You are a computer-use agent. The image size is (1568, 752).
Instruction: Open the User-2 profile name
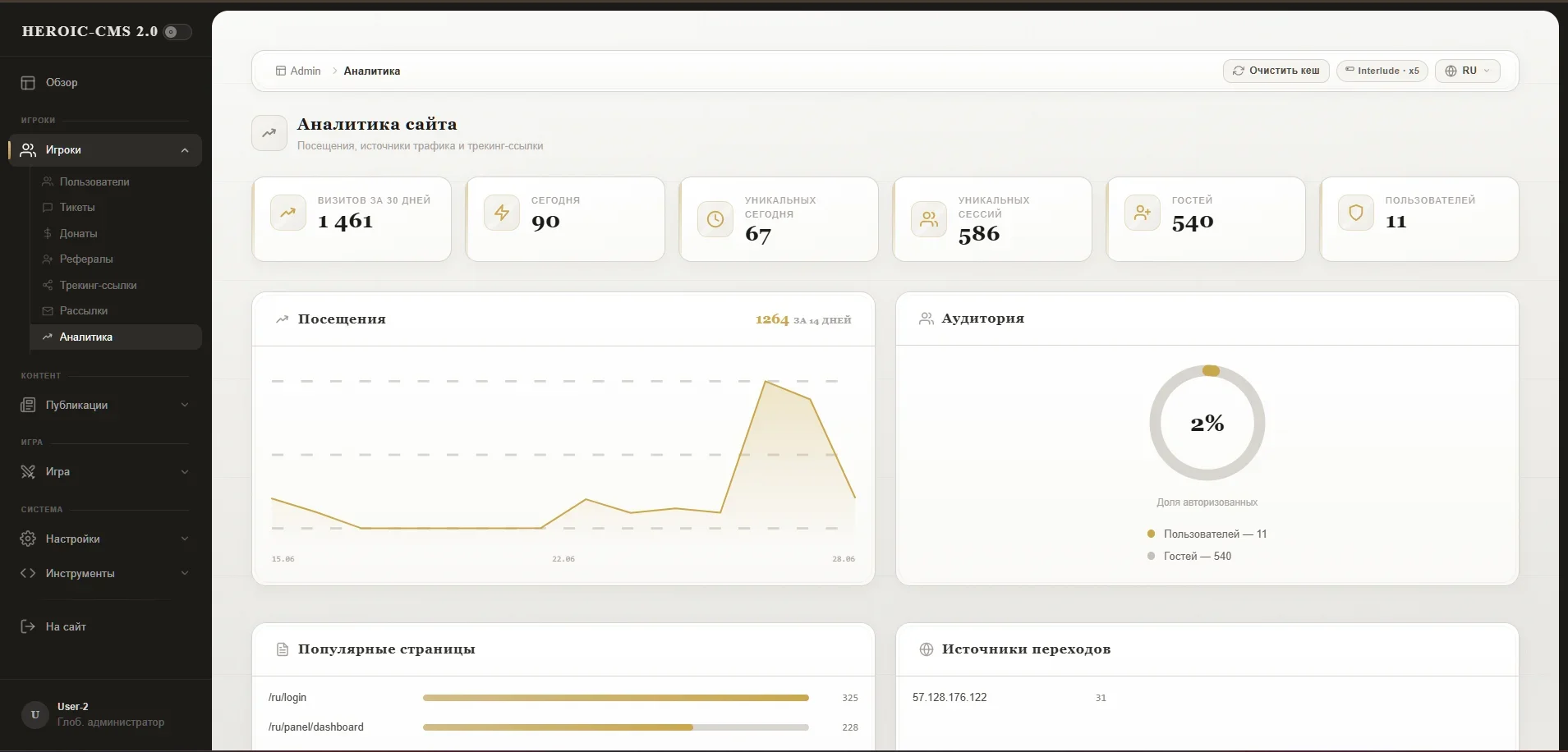pyautogui.click(x=73, y=707)
